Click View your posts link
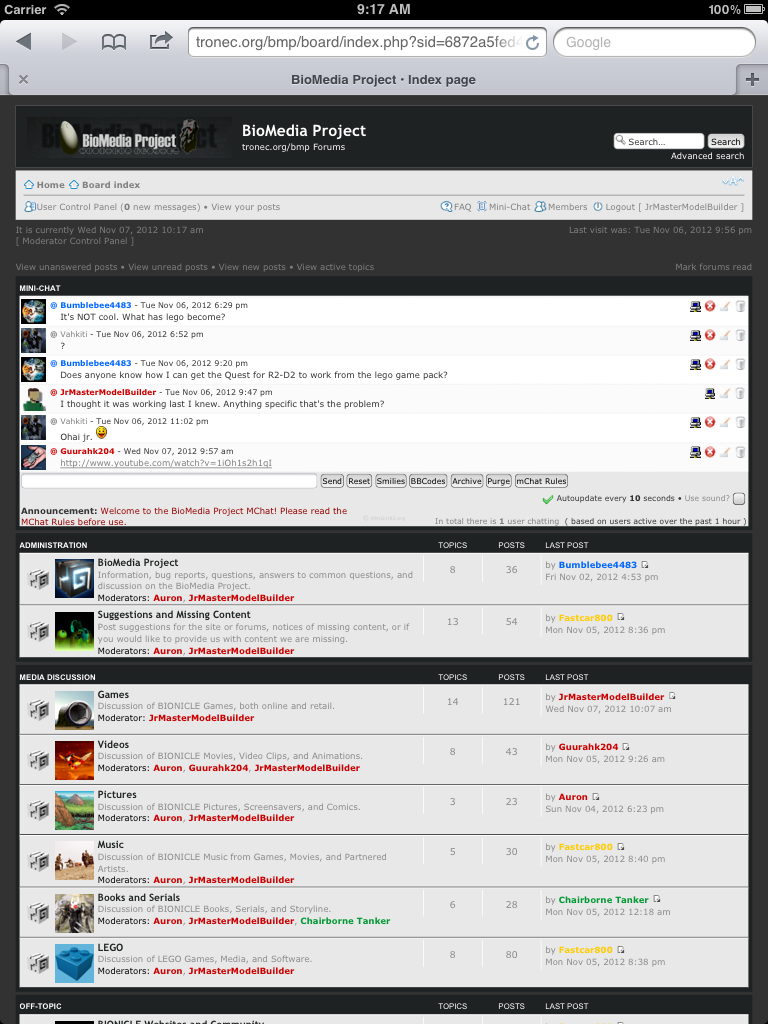This screenshot has height=1024, width=768. coord(246,207)
